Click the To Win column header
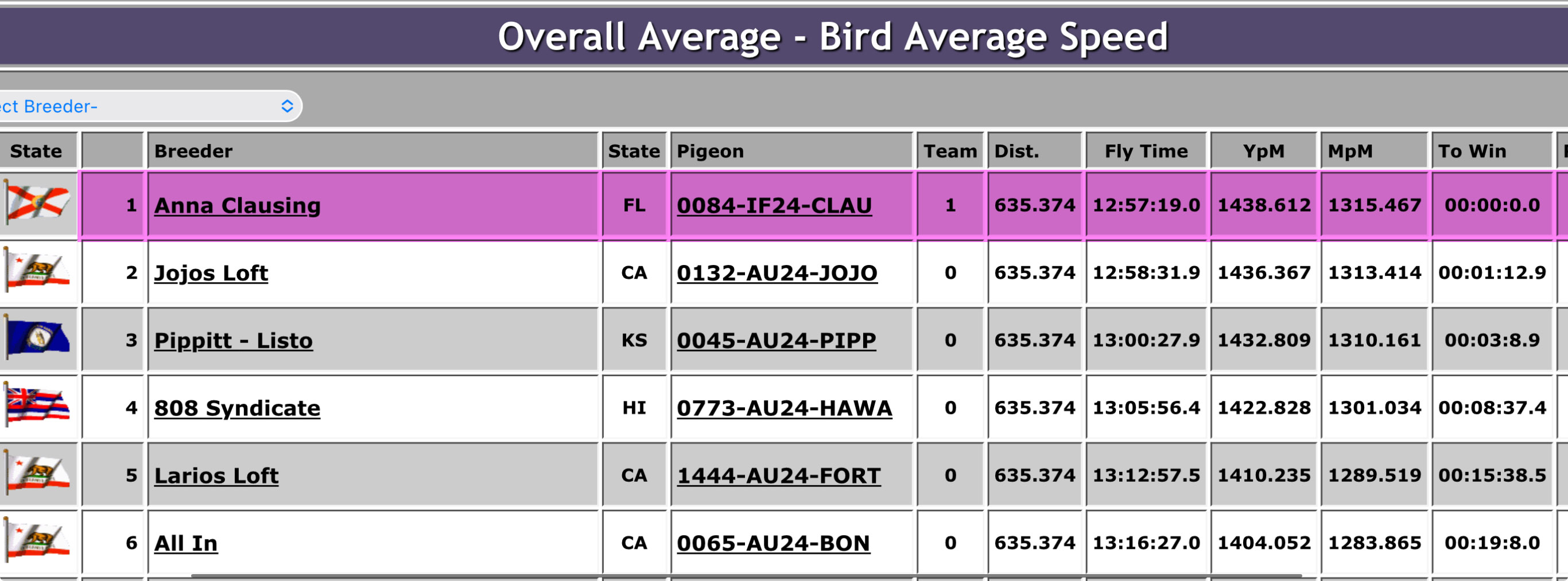1568x581 pixels. pyautogui.click(x=1471, y=151)
